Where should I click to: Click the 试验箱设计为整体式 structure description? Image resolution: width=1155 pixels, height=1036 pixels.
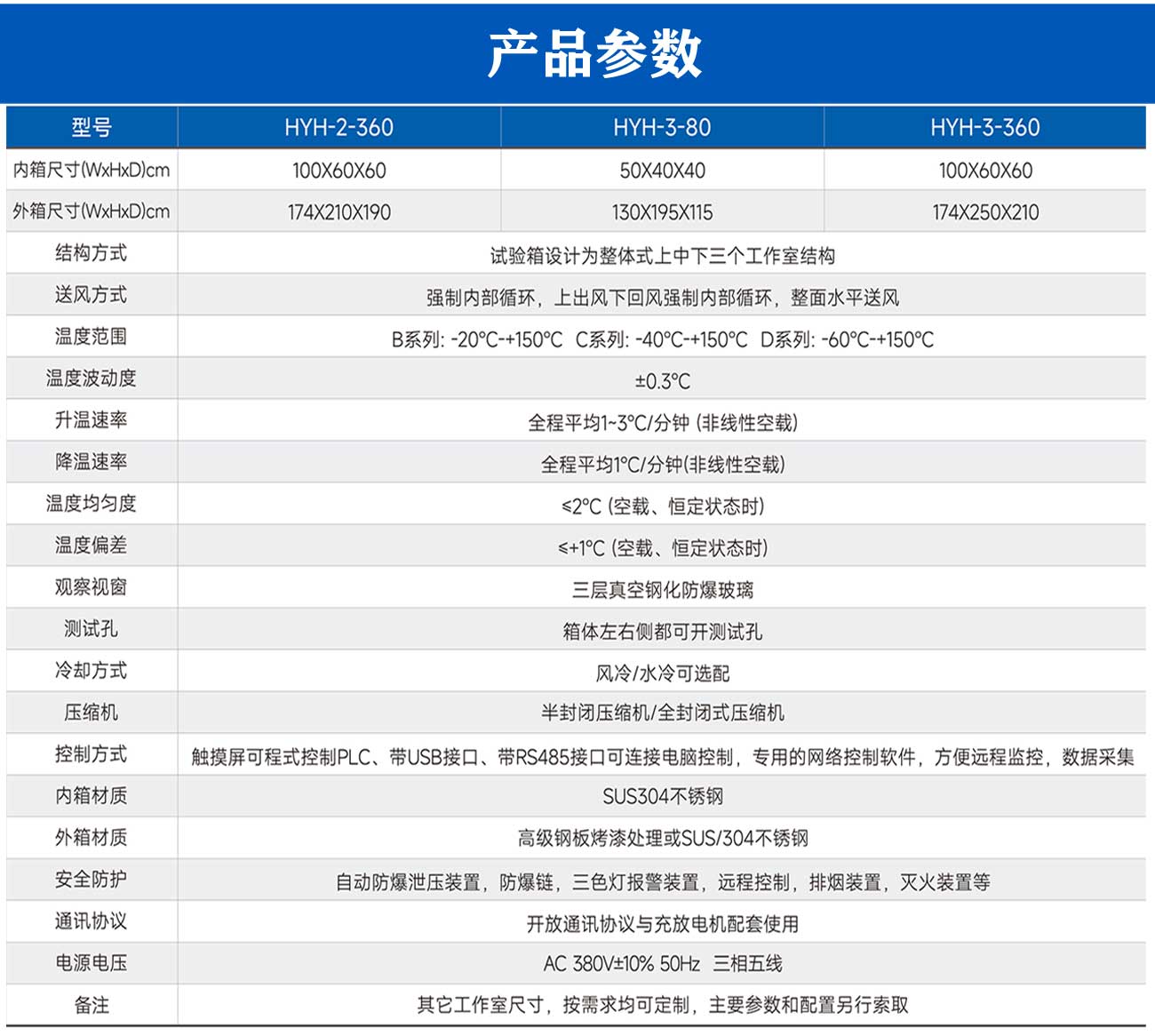click(662, 257)
